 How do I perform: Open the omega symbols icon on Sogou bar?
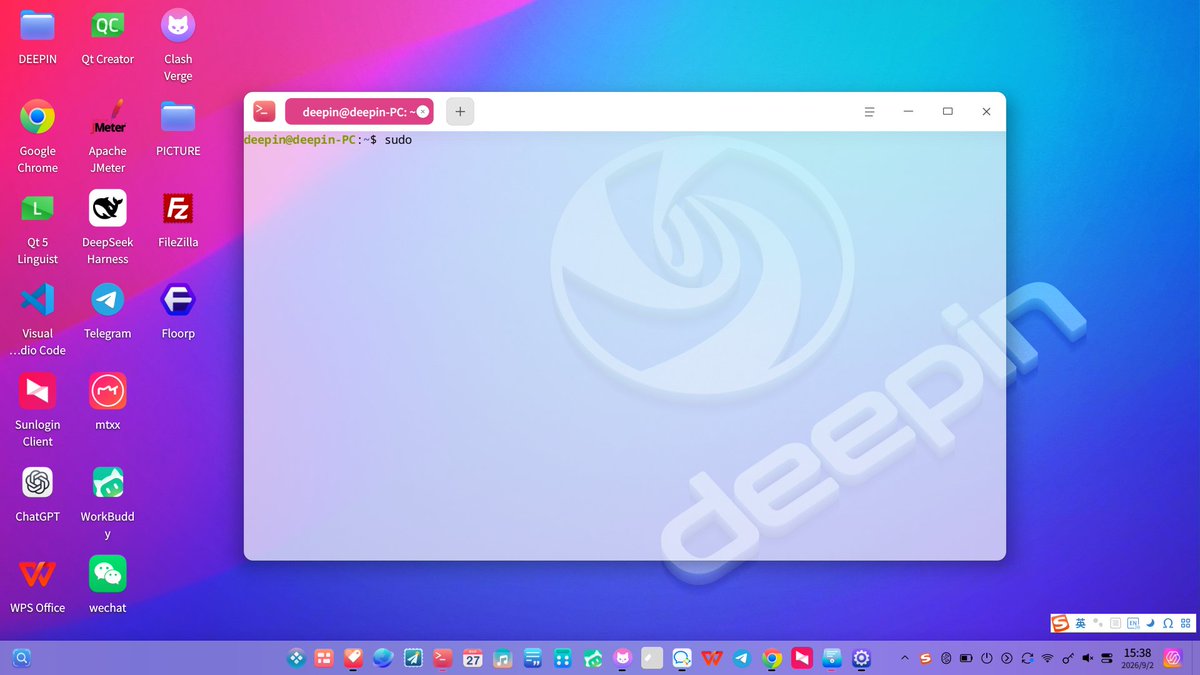pyautogui.click(x=1167, y=623)
